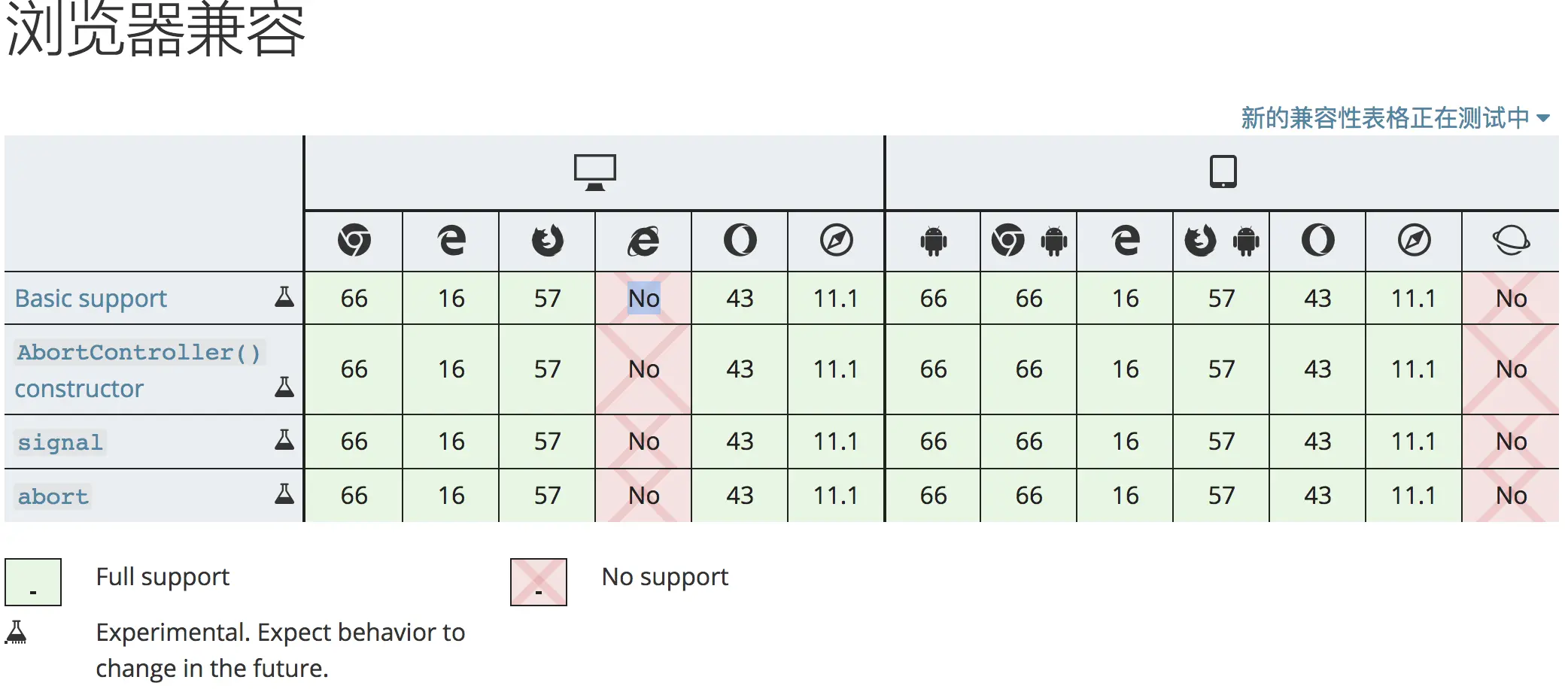Click the Android webview robot icon
Screen dimensions: 1568x692
tap(933, 241)
